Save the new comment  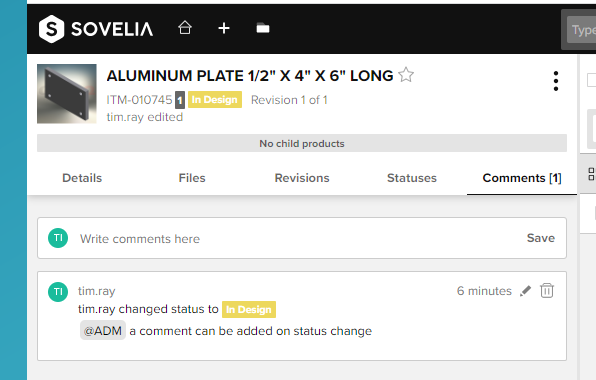(541, 238)
